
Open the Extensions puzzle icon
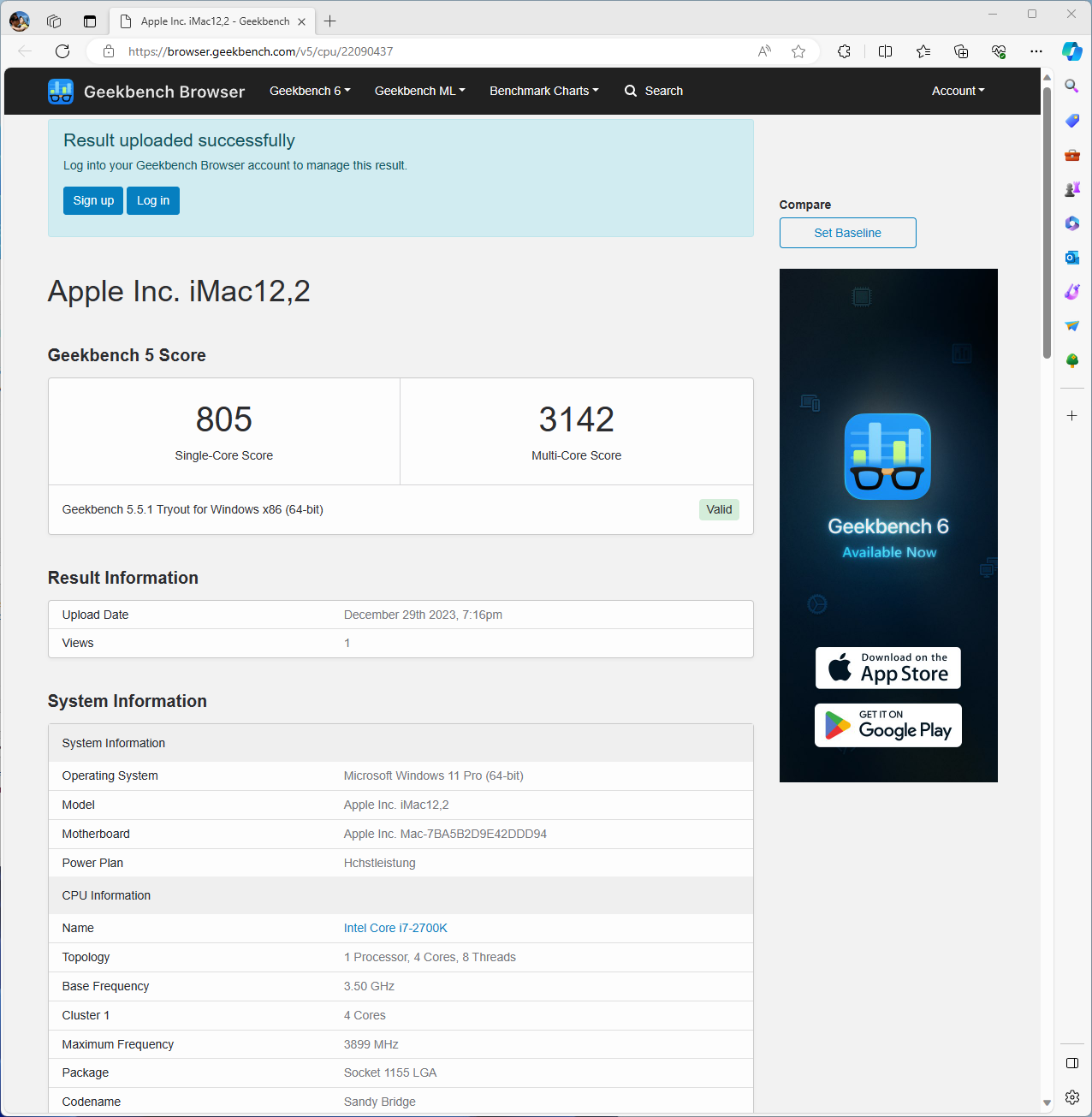tap(845, 51)
